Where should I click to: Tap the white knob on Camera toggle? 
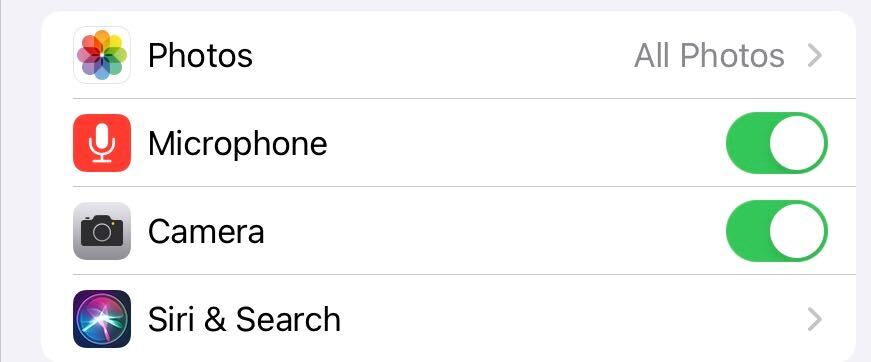click(797, 231)
